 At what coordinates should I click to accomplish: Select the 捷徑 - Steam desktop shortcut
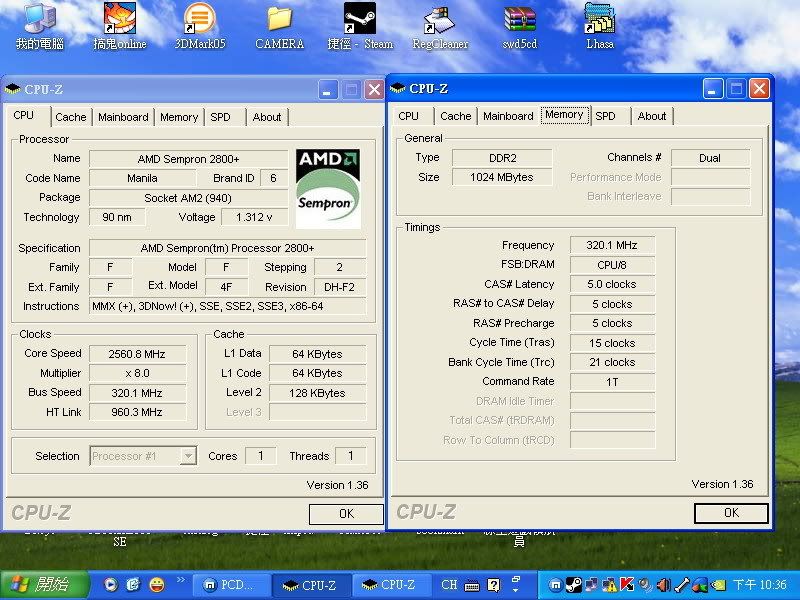click(360, 27)
